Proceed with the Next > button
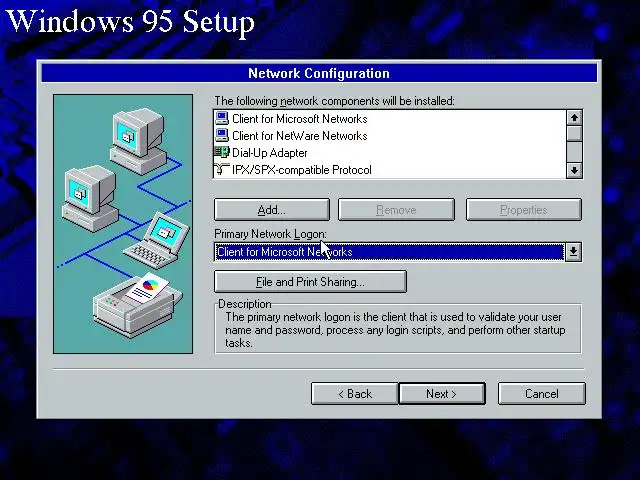The height and width of the screenshot is (480, 640). [x=442, y=393]
